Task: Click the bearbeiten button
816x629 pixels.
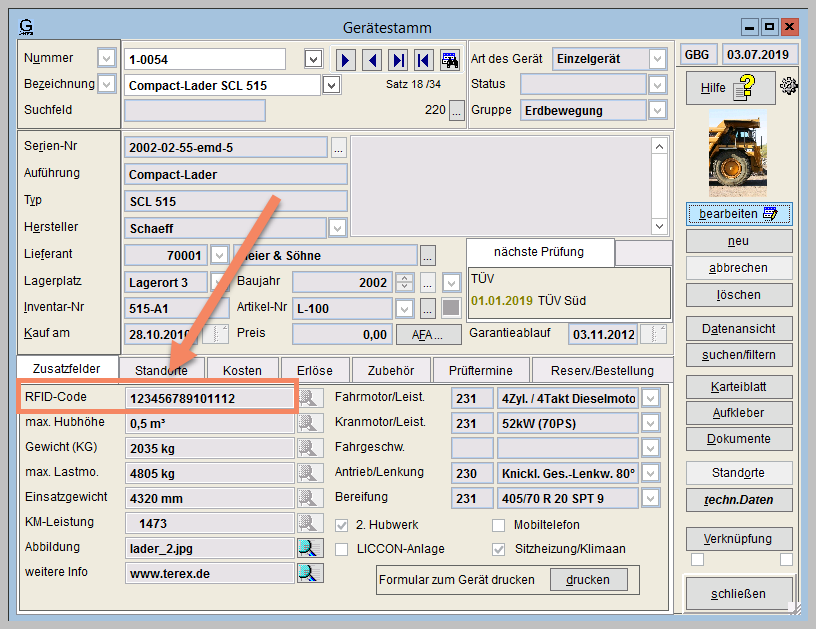Action: 739,214
